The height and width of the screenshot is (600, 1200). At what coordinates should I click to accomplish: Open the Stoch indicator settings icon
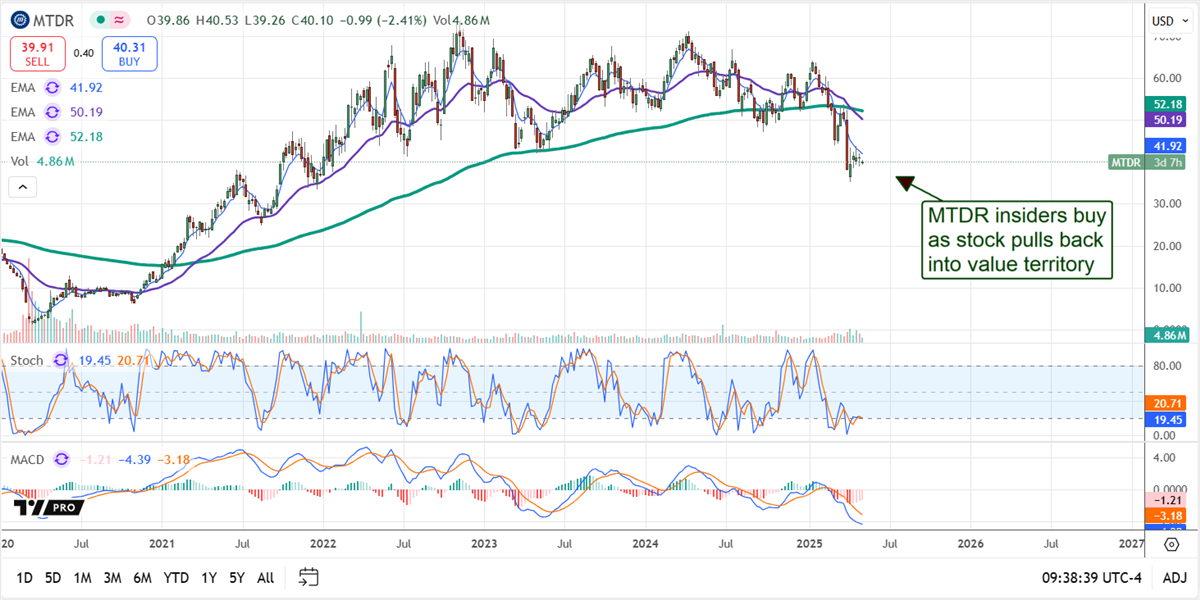pos(58,360)
